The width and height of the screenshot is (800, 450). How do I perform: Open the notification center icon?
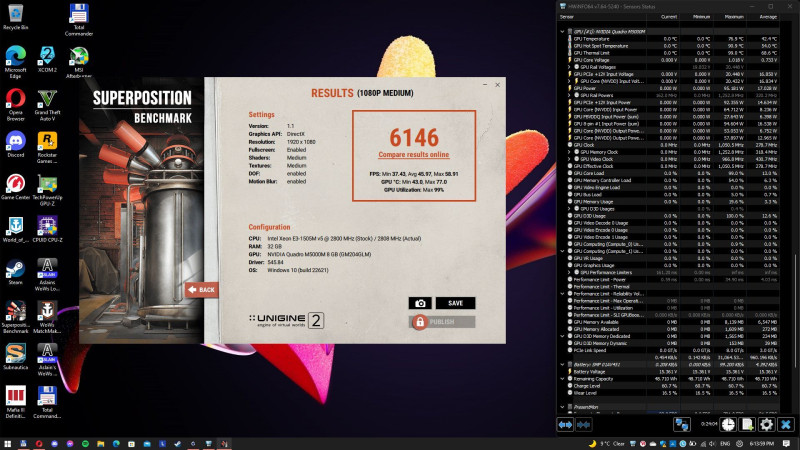point(786,444)
